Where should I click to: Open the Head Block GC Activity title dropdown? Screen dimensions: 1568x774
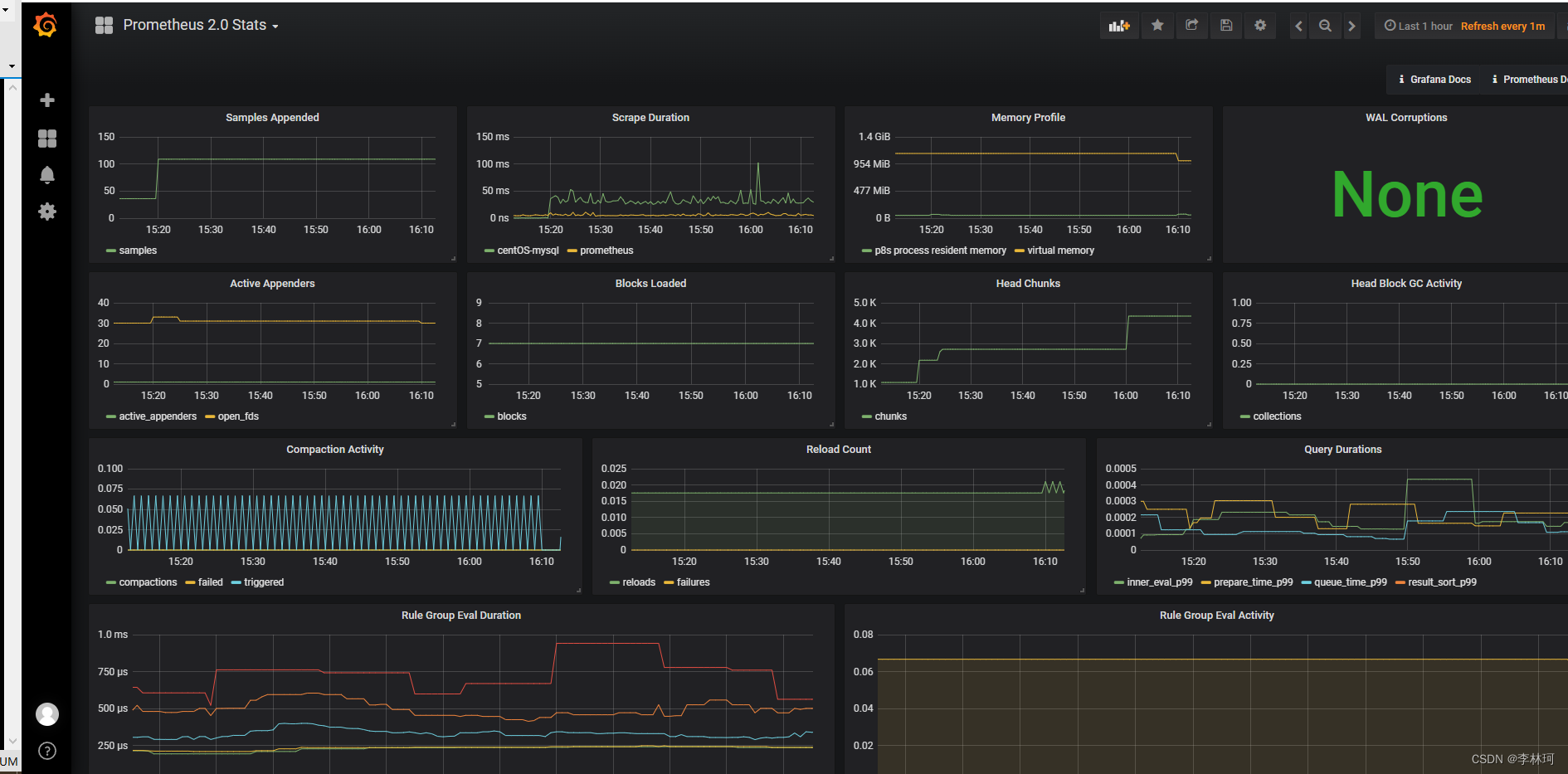(x=1406, y=284)
